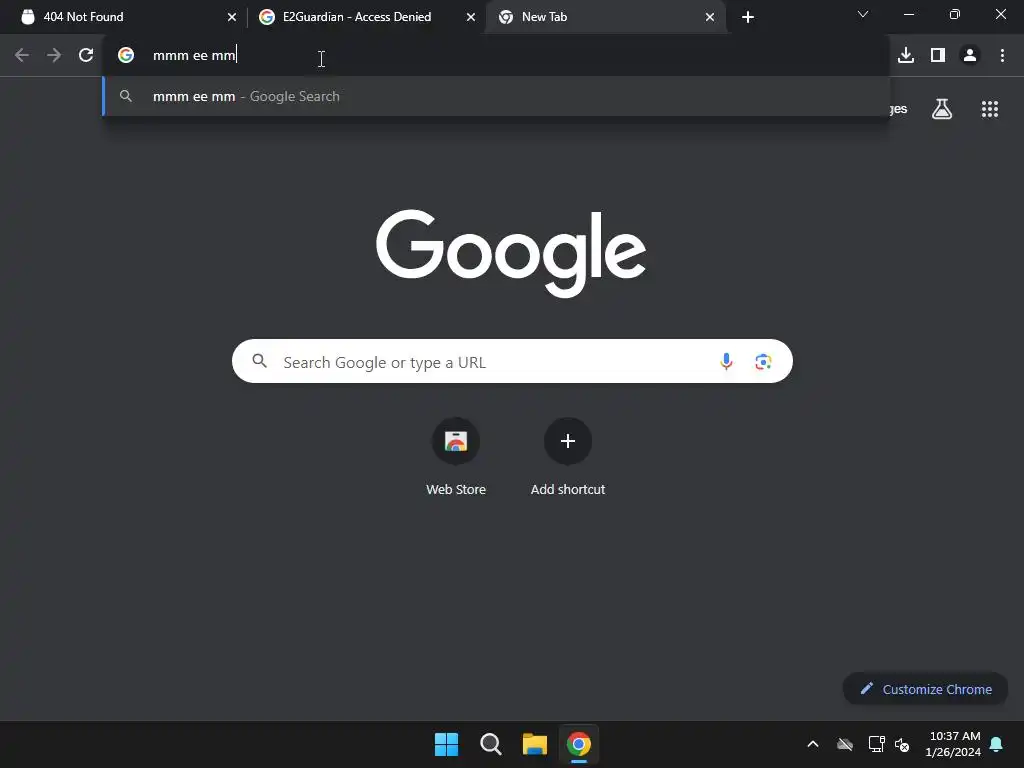Screen dimensions: 1024x768
Task: Start voice search with microphone icon
Action: click(726, 361)
